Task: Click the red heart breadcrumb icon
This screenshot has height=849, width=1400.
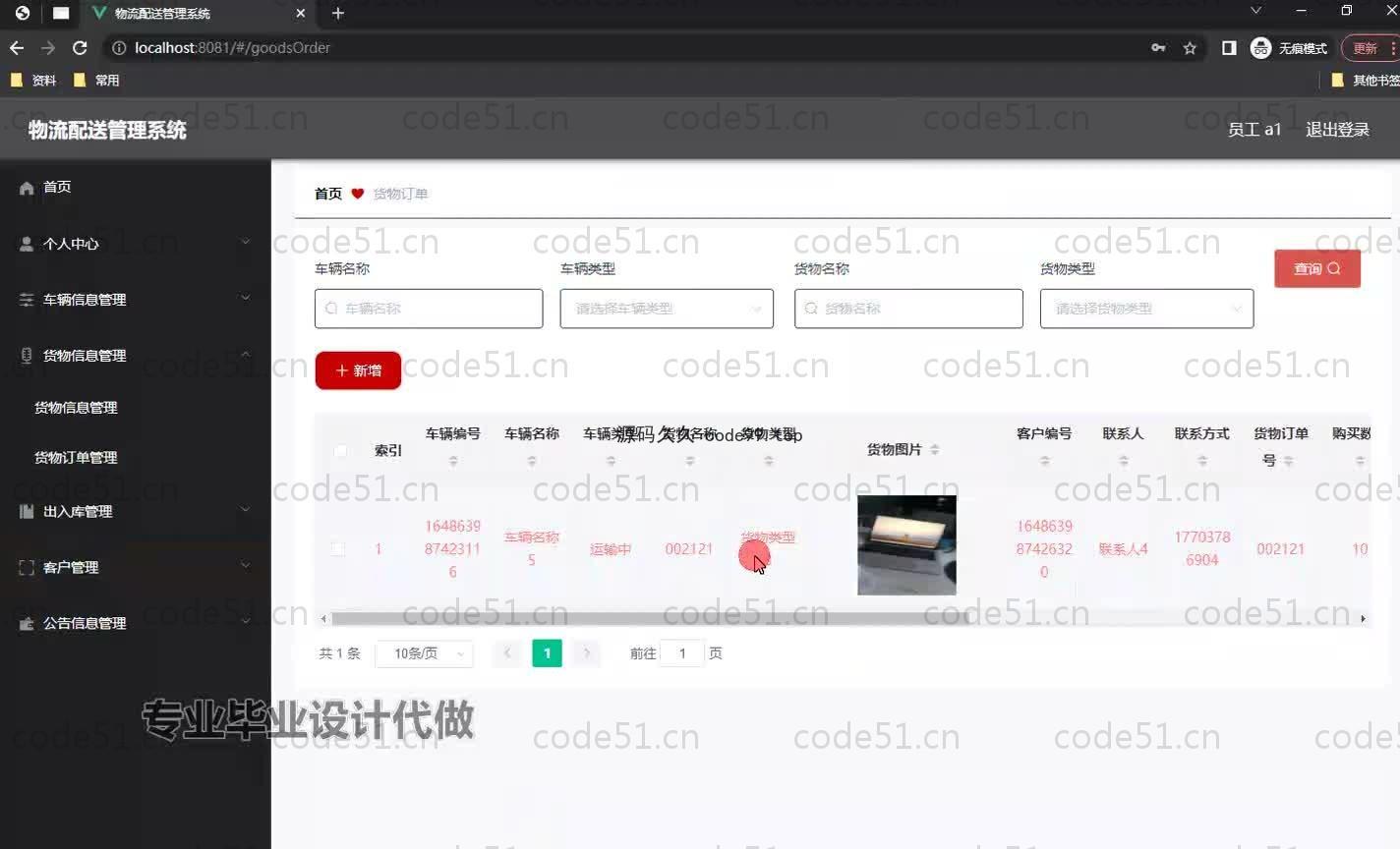Action: coord(357,194)
